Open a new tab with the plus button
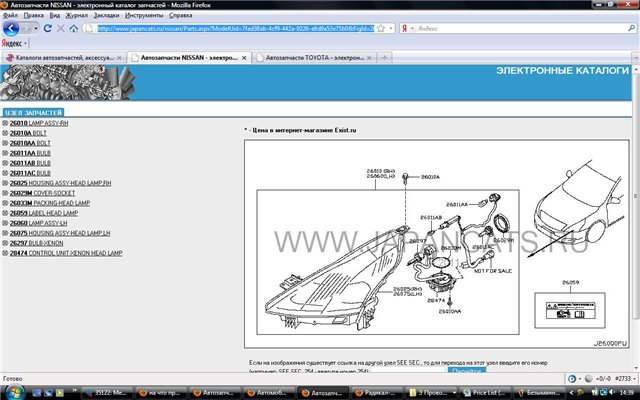 pos(384,58)
